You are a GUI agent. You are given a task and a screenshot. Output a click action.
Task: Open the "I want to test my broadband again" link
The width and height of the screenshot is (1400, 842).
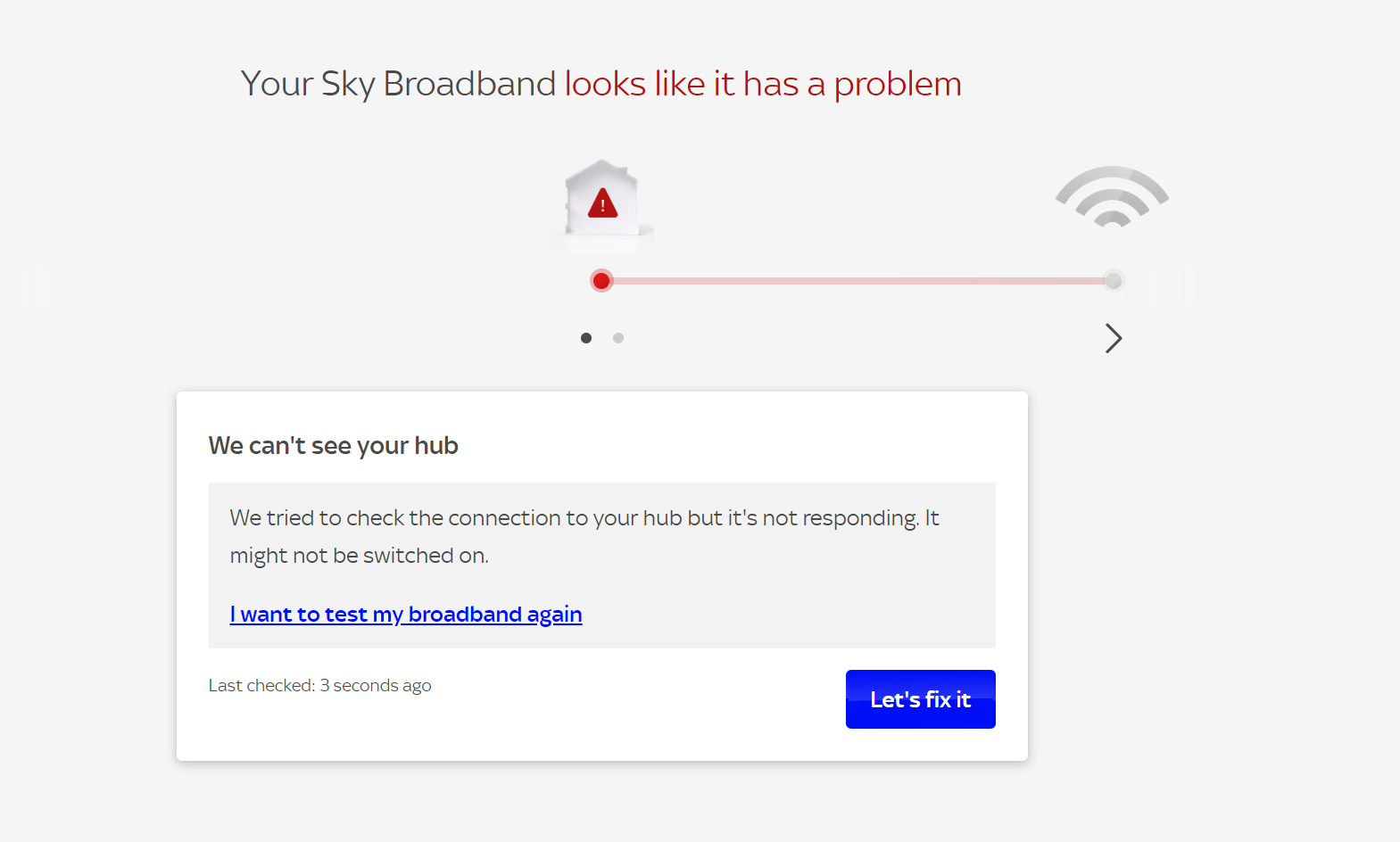pyautogui.click(x=406, y=615)
